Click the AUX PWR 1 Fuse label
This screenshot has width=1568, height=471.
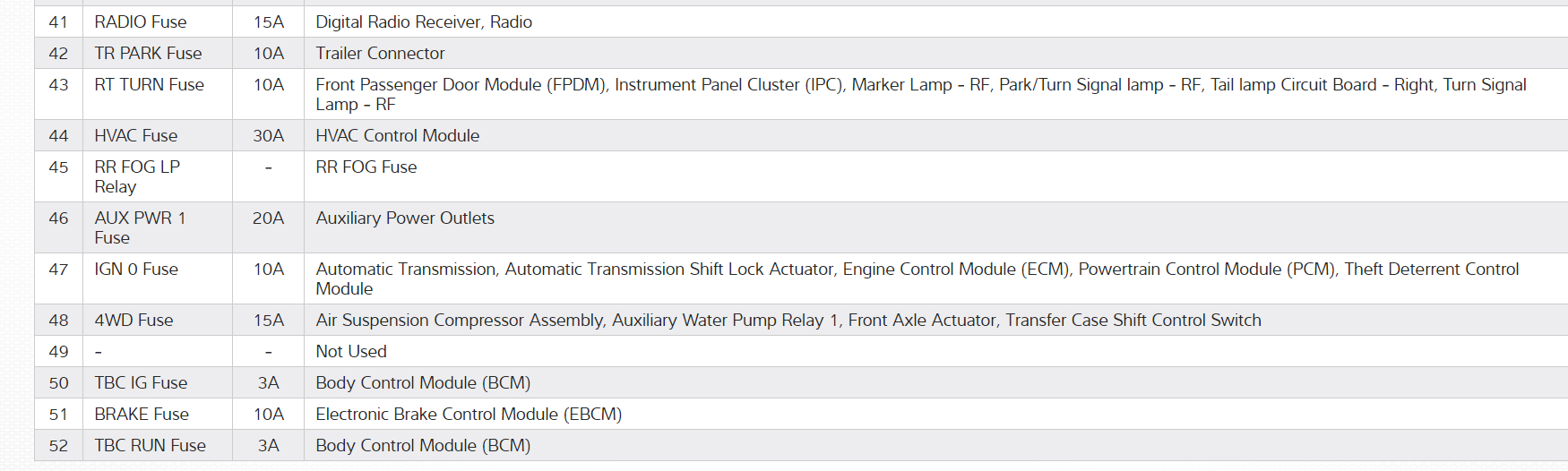coord(140,227)
